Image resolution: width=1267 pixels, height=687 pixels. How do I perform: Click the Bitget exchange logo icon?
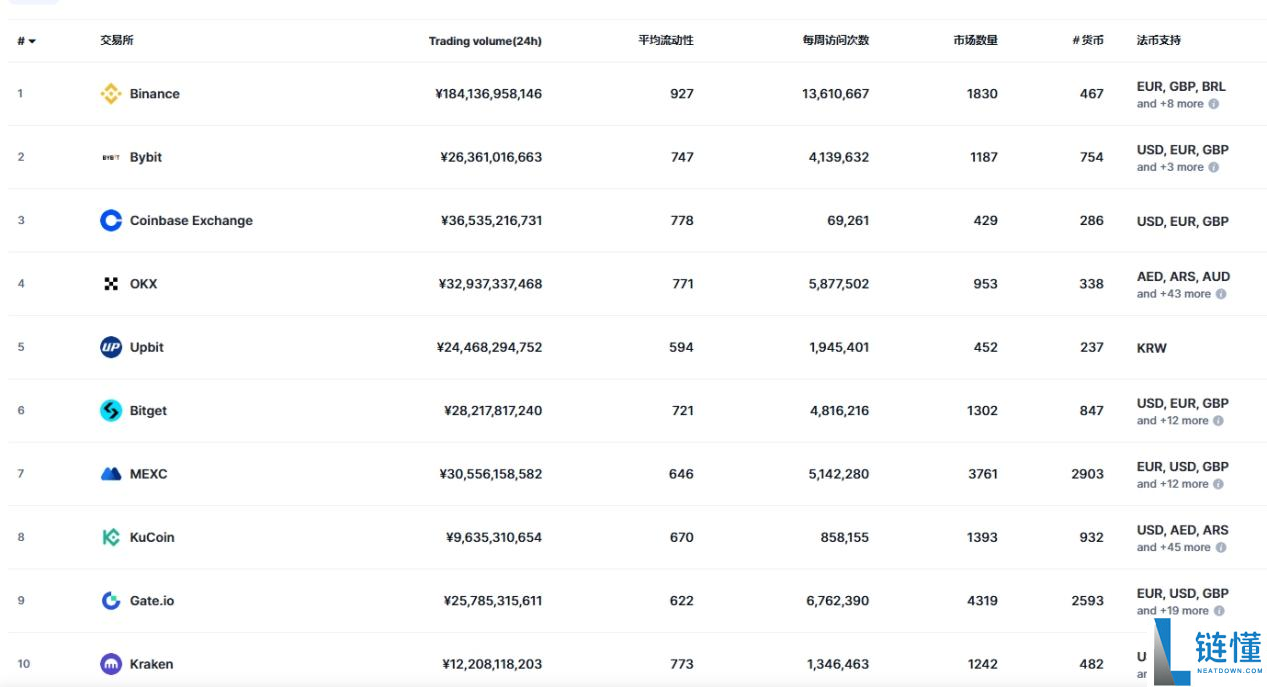(x=111, y=410)
